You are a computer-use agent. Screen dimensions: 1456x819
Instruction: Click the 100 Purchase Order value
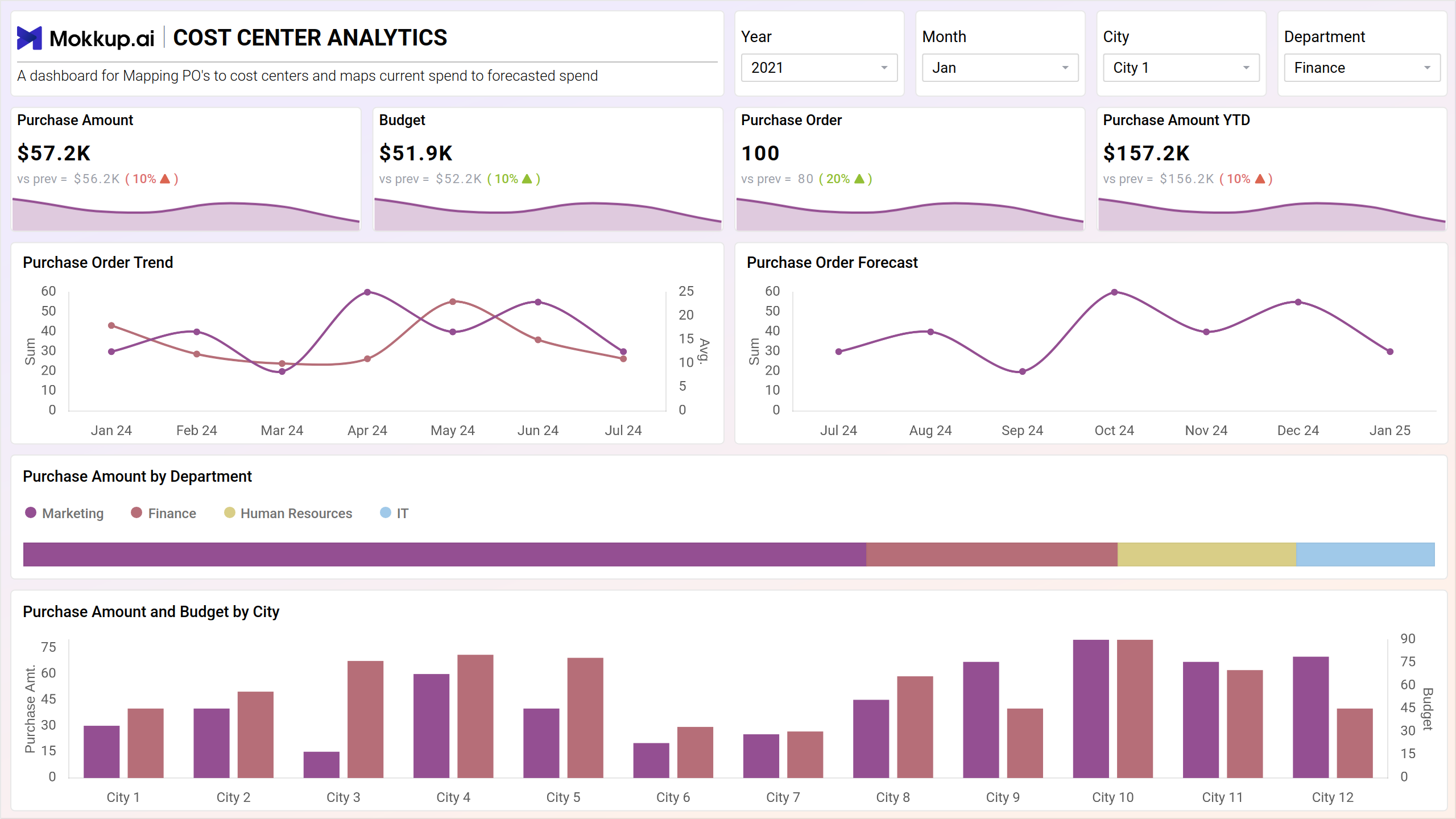tap(760, 153)
